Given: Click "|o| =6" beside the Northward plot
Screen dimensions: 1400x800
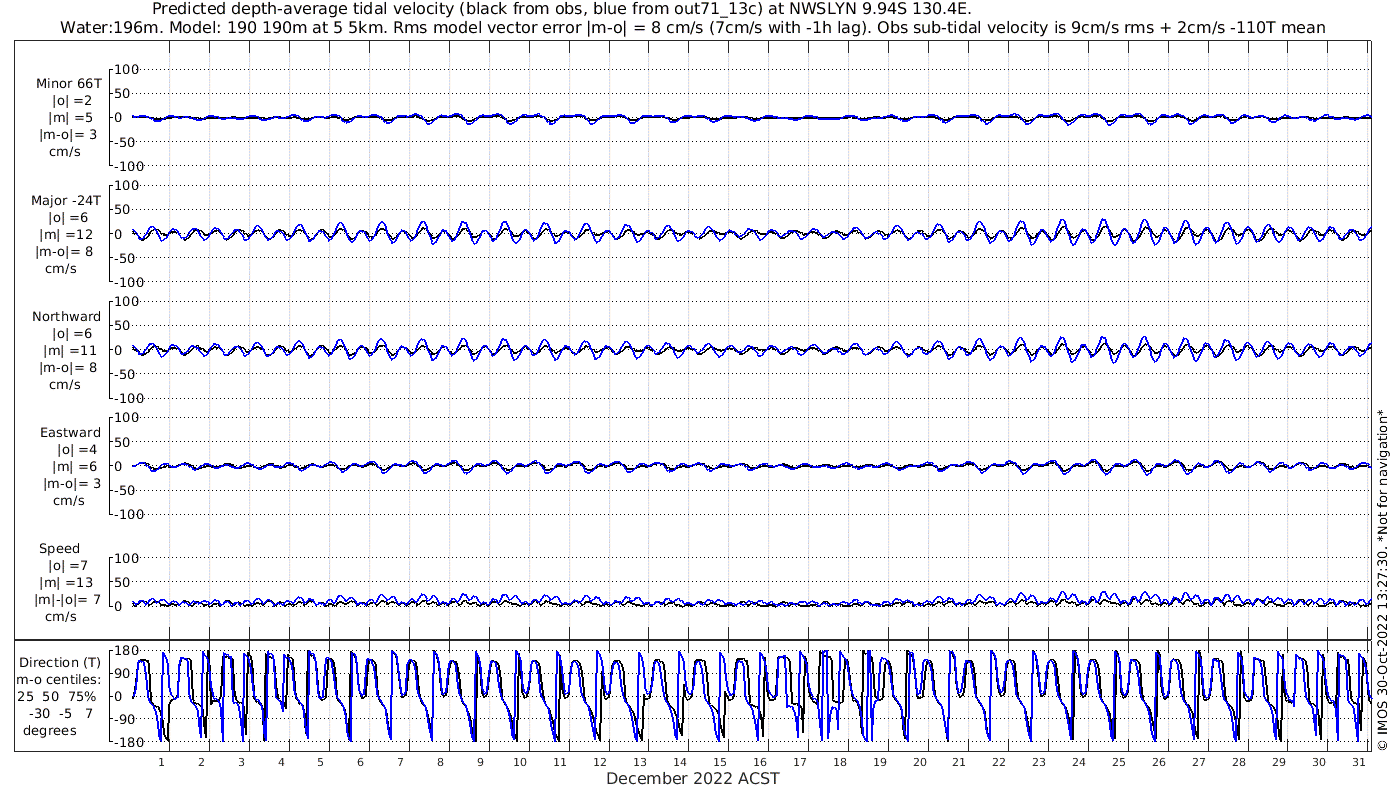Looking at the screenshot, I should click(x=72, y=334).
